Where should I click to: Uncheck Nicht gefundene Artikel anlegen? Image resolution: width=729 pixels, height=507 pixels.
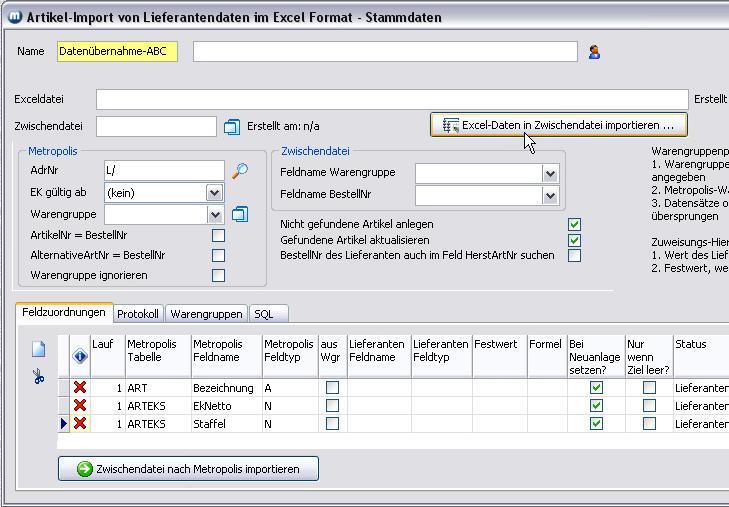click(x=574, y=225)
